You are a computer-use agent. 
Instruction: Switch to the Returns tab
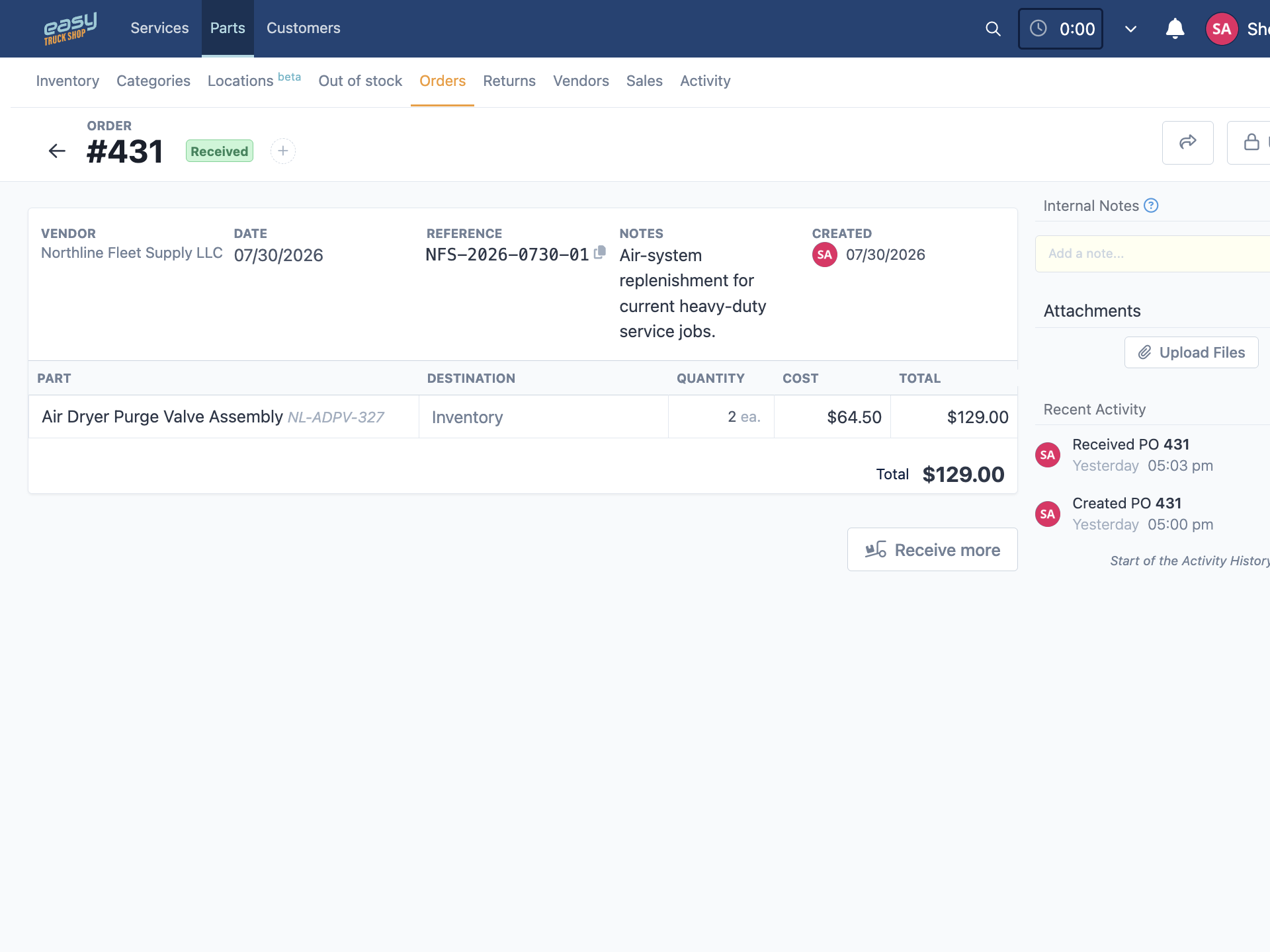coord(509,81)
